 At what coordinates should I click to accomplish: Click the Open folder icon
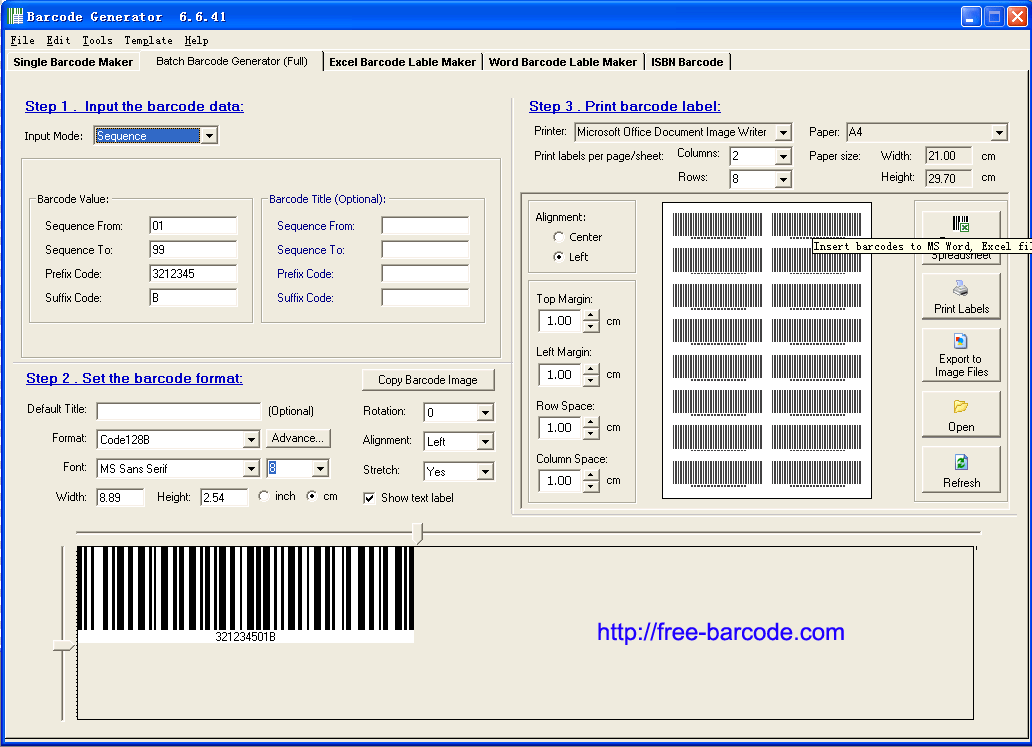(x=960, y=406)
